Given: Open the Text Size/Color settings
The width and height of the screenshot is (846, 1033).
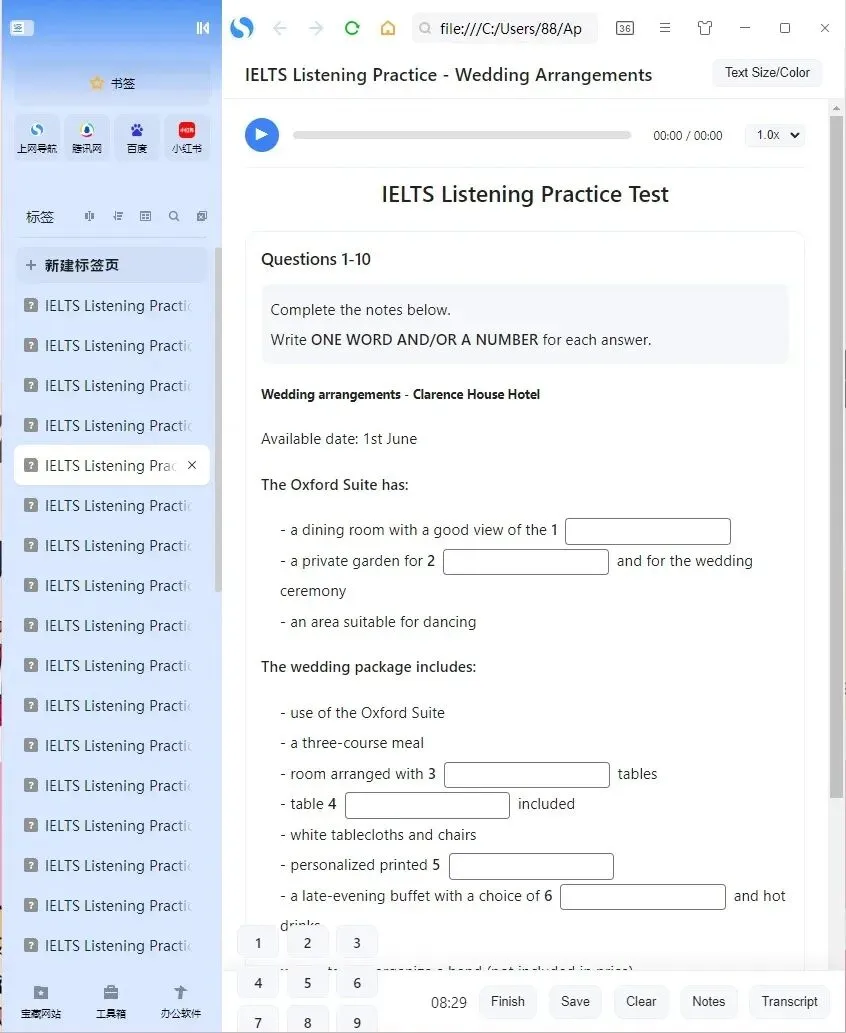Looking at the screenshot, I should 766,72.
